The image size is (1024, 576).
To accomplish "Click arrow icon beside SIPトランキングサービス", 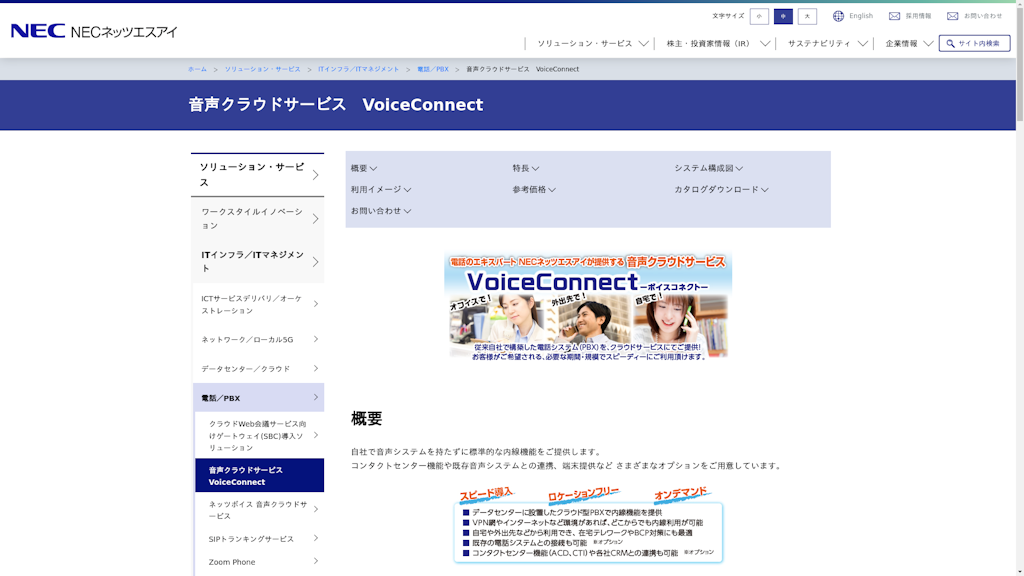I will (x=315, y=538).
